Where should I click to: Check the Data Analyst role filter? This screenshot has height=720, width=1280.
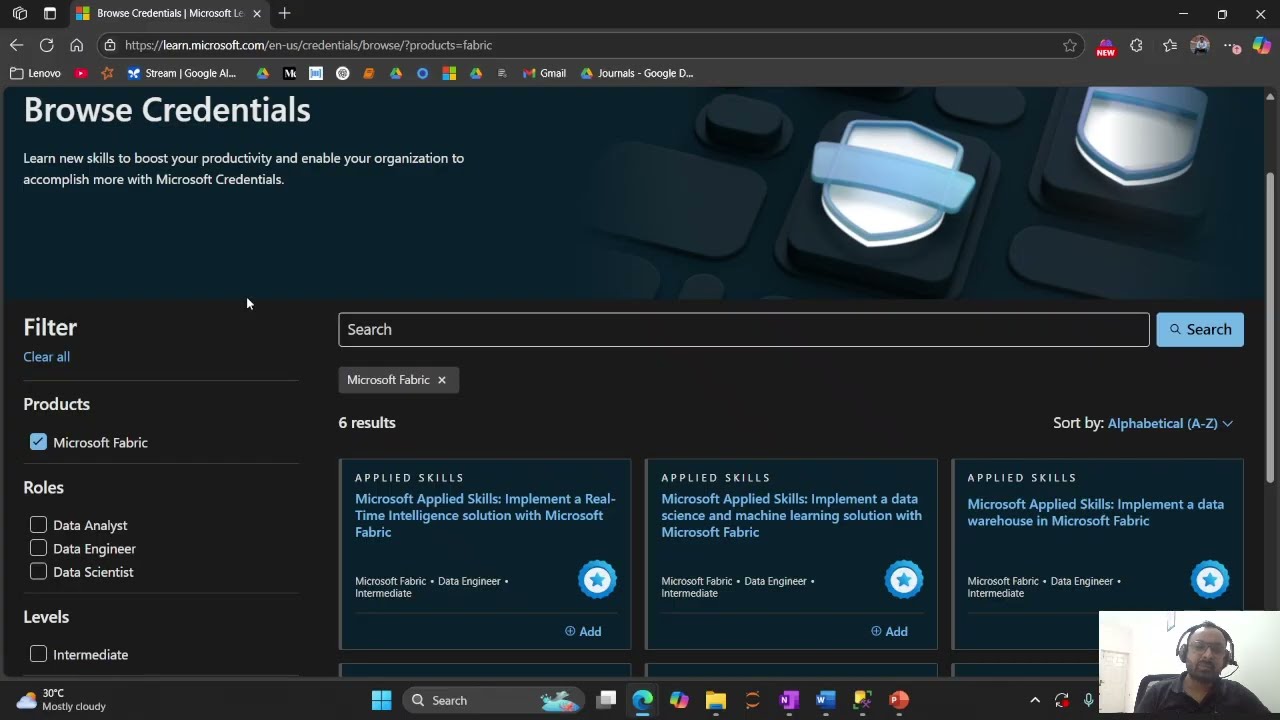pos(38,524)
